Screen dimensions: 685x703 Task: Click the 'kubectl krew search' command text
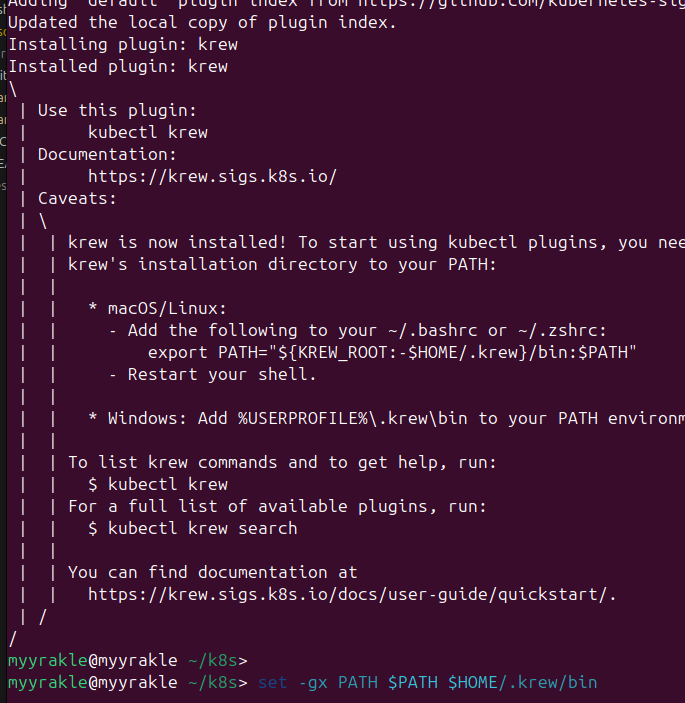click(202, 528)
